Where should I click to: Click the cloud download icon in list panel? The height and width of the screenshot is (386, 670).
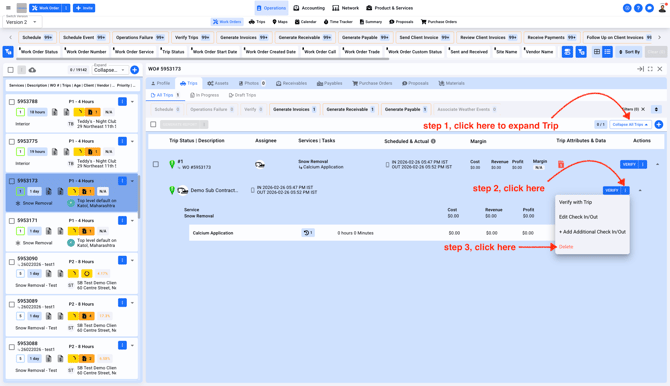[x=32, y=70]
